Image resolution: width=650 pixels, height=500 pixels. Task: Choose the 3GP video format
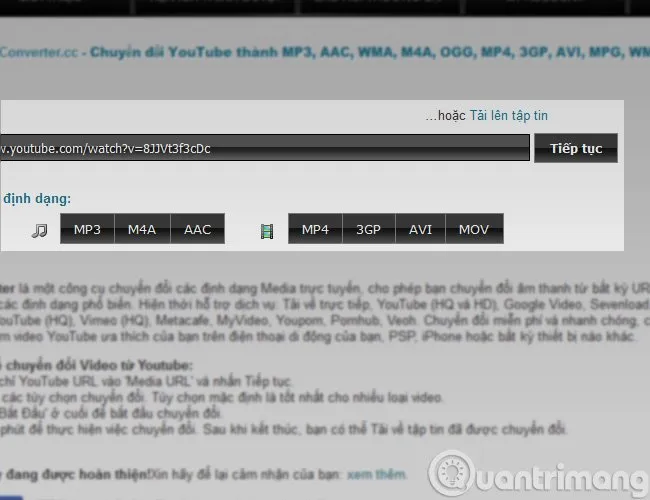coord(369,230)
